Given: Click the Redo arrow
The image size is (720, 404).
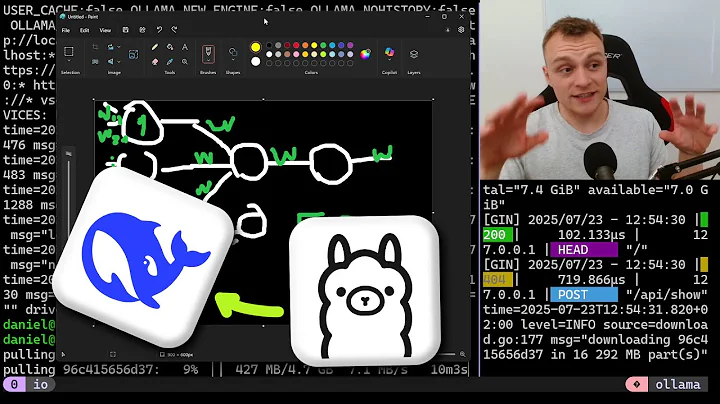Looking at the screenshot, I should tap(174, 30).
